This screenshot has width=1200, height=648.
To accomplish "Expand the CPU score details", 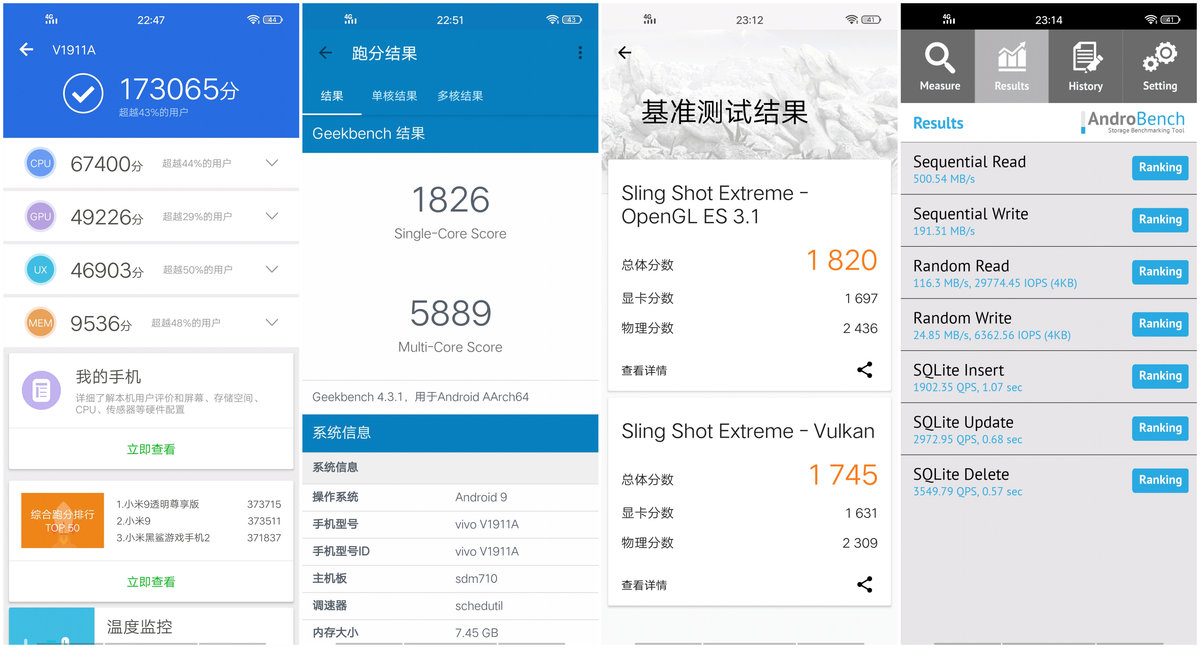I will pyautogui.click(x=272, y=163).
